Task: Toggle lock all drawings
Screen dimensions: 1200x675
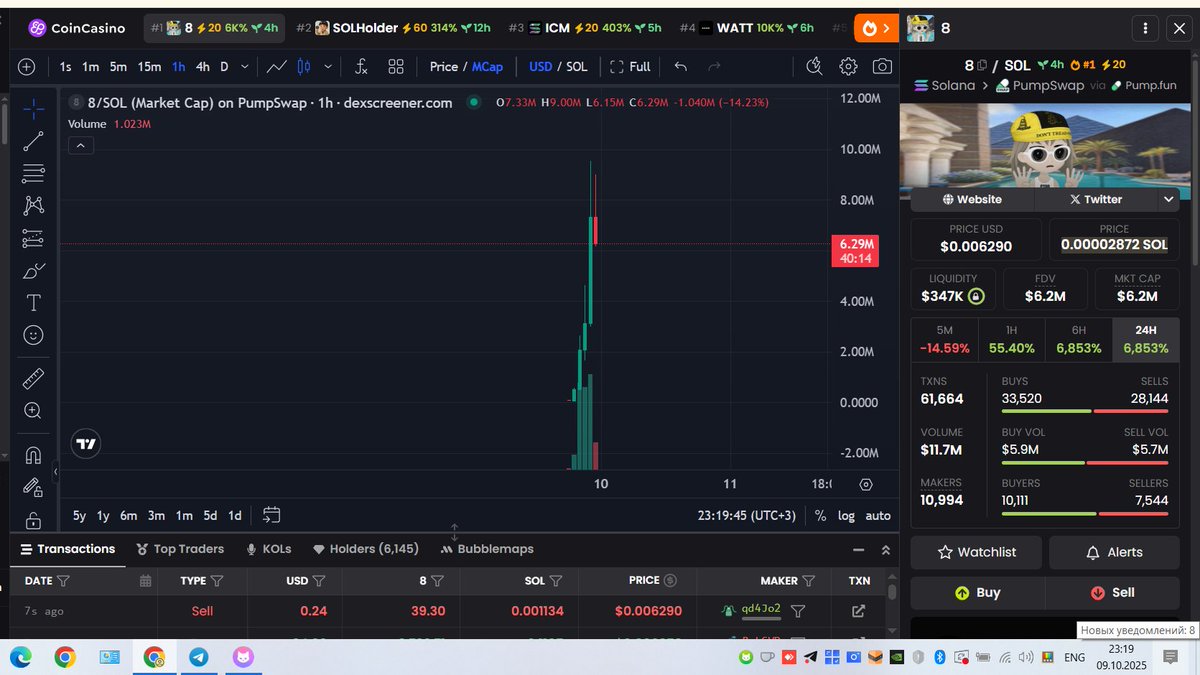Action: pyautogui.click(x=33, y=520)
